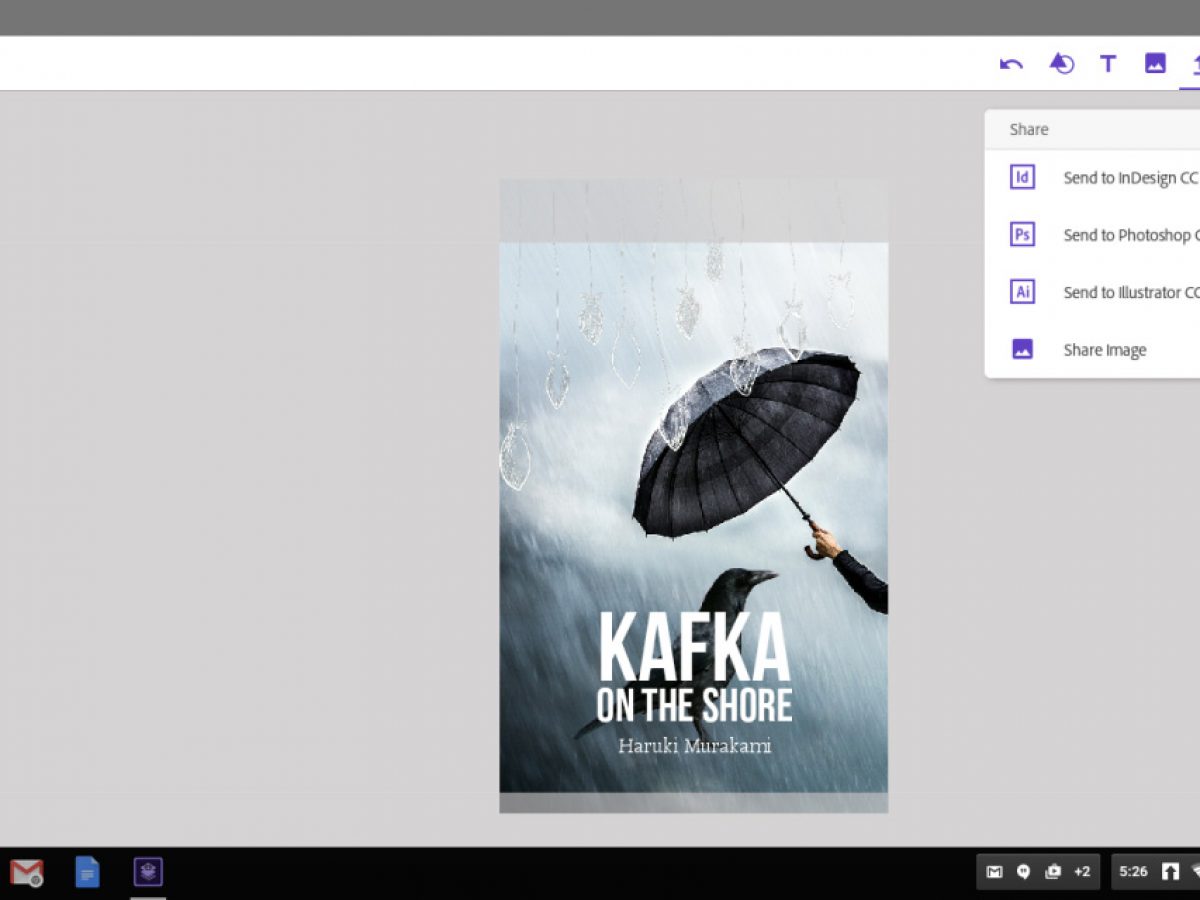Toggle the Share upload icon
The width and height of the screenshot is (1200, 900).
(1193, 64)
